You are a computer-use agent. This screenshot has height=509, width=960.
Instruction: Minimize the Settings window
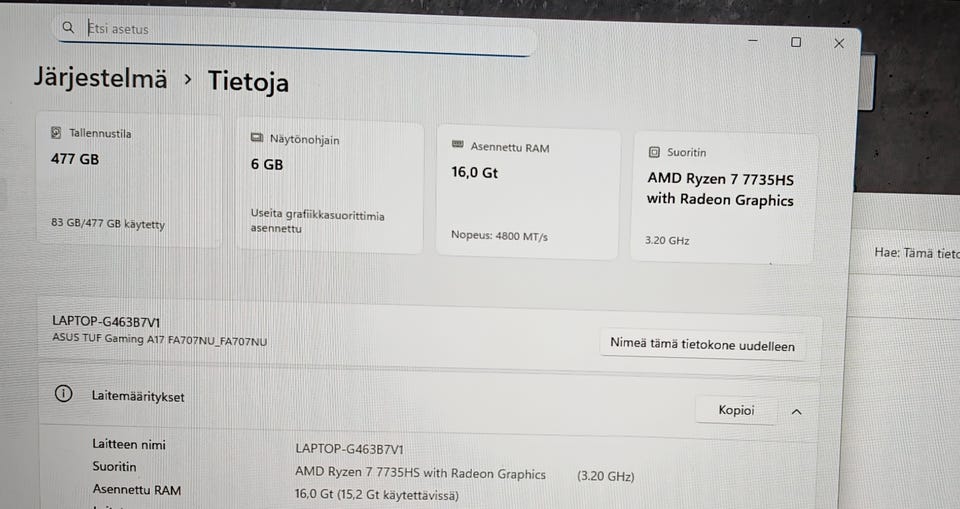click(x=753, y=40)
